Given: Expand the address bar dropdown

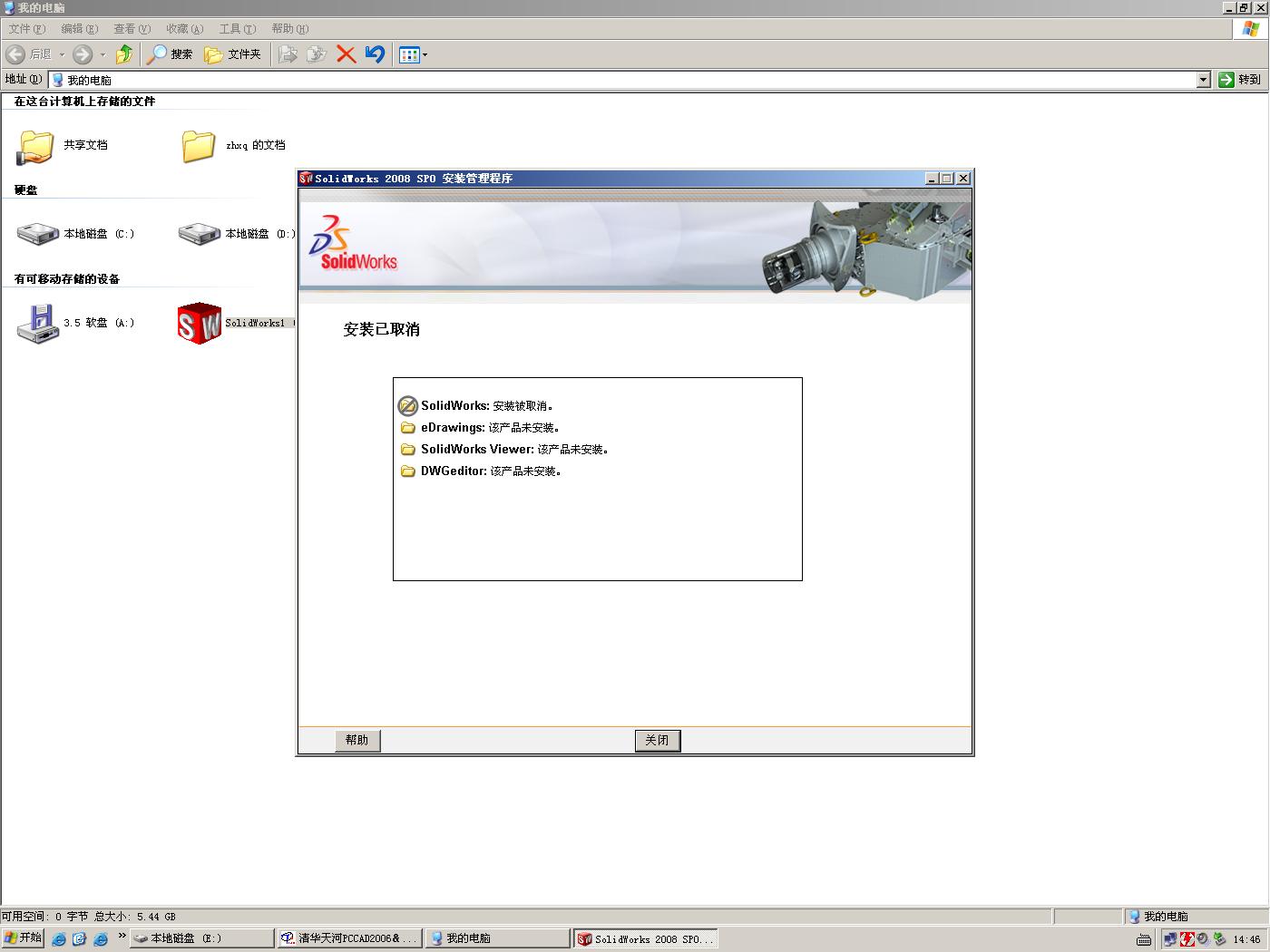Looking at the screenshot, I should pos(1204,80).
